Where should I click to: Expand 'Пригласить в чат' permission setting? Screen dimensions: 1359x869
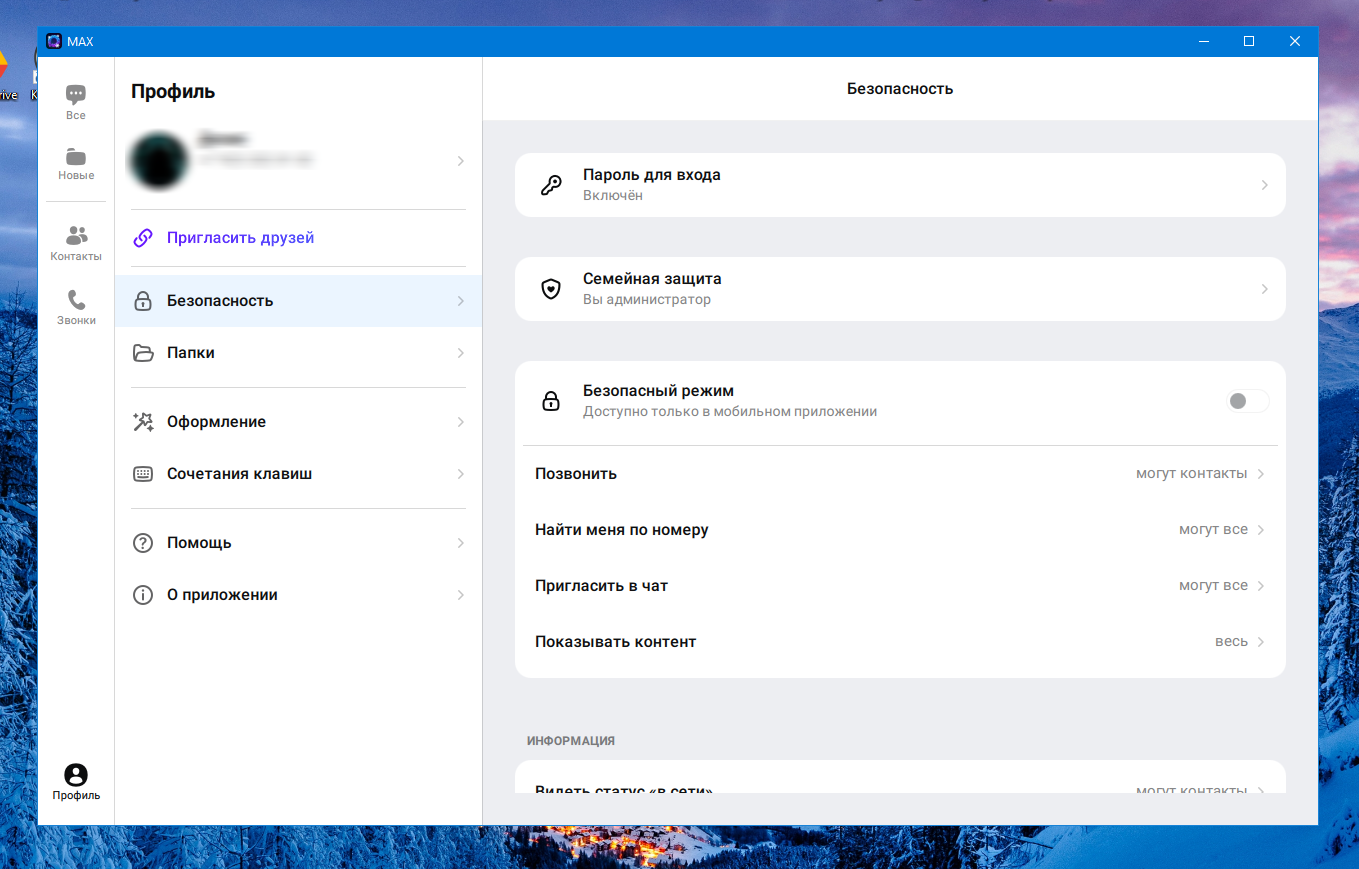click(900, 586)
